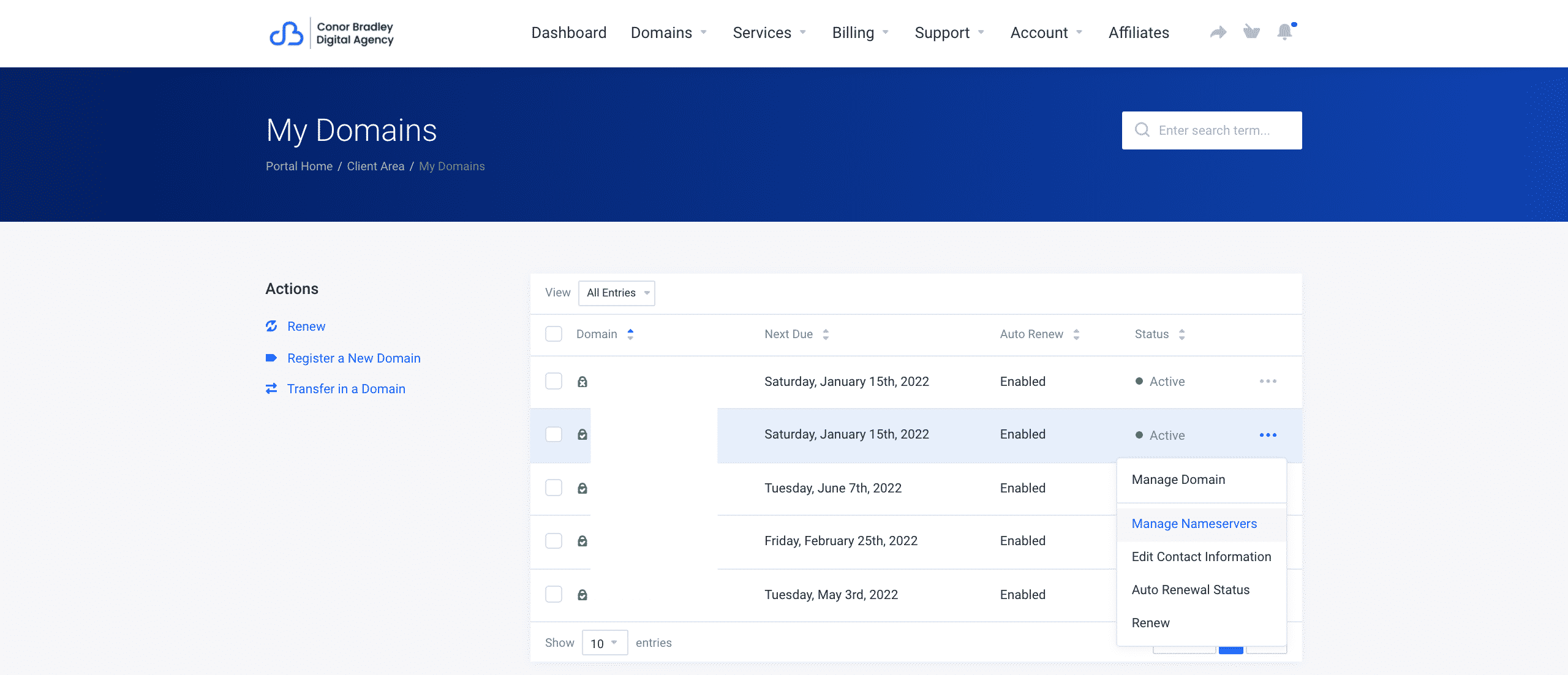This screenshot has width=1568, height=675.
Task: Check the February 25th domain checkbox
Action: [x=554, y=541]
